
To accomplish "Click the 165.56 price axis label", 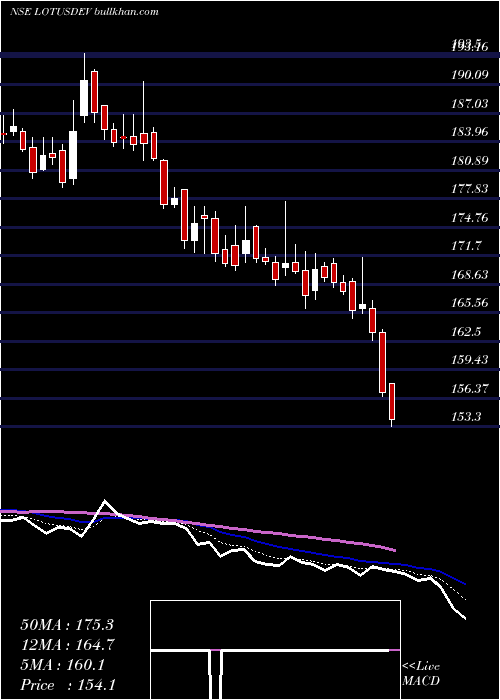I will click(469, 303).
